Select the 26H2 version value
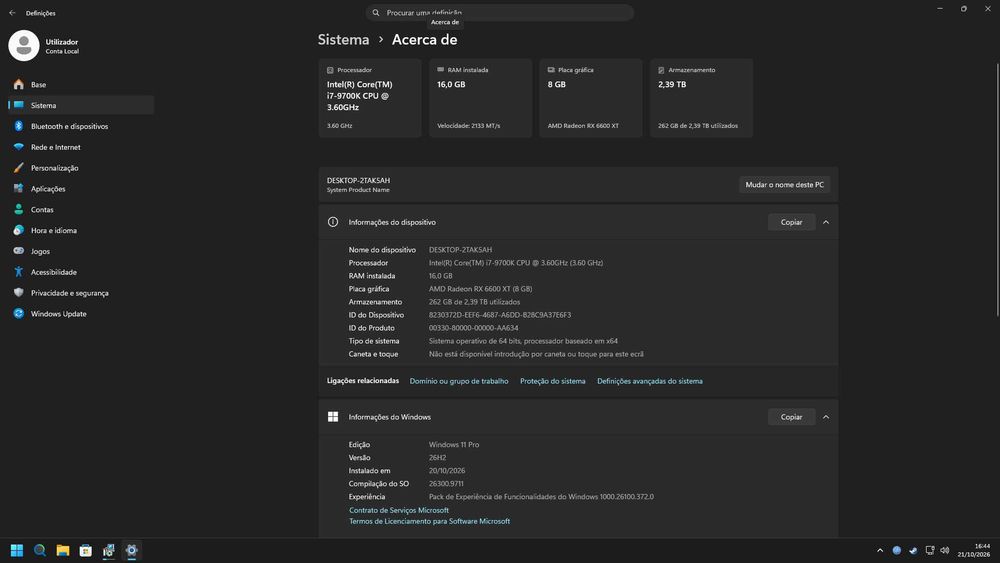 tap(438, 458)
